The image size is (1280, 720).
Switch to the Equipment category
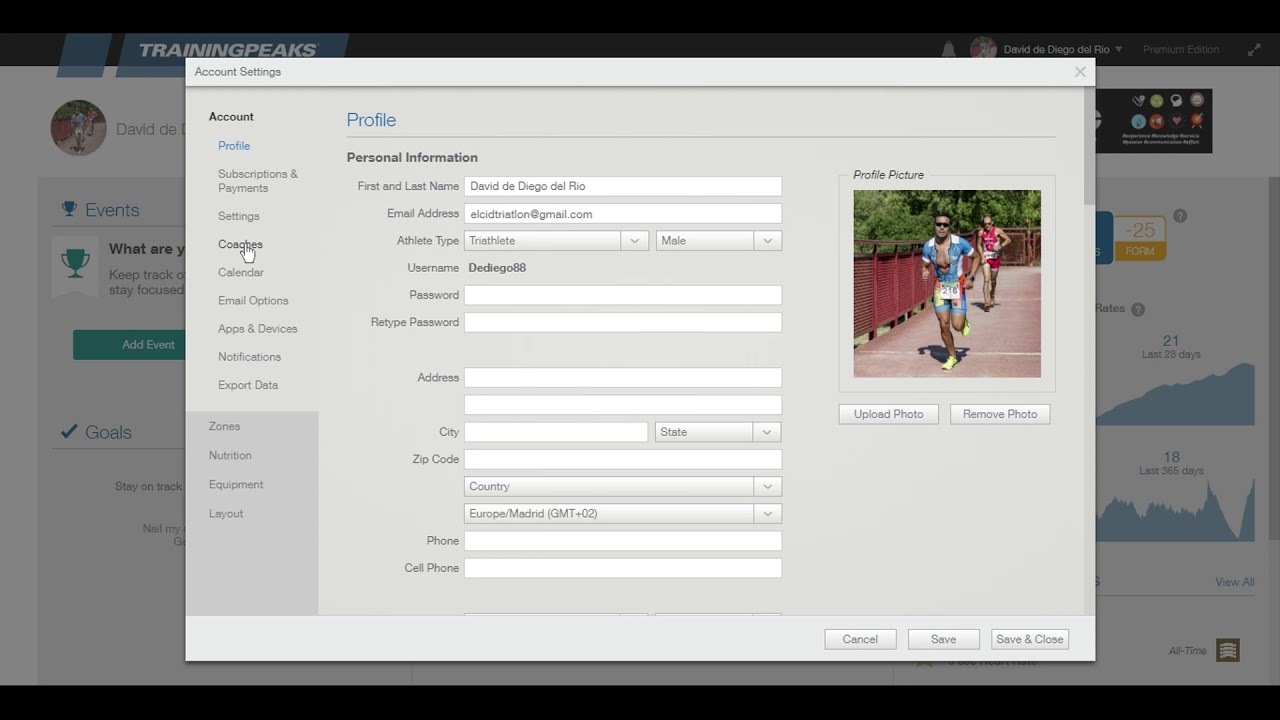pyautogui.click(x=236, y=484)
